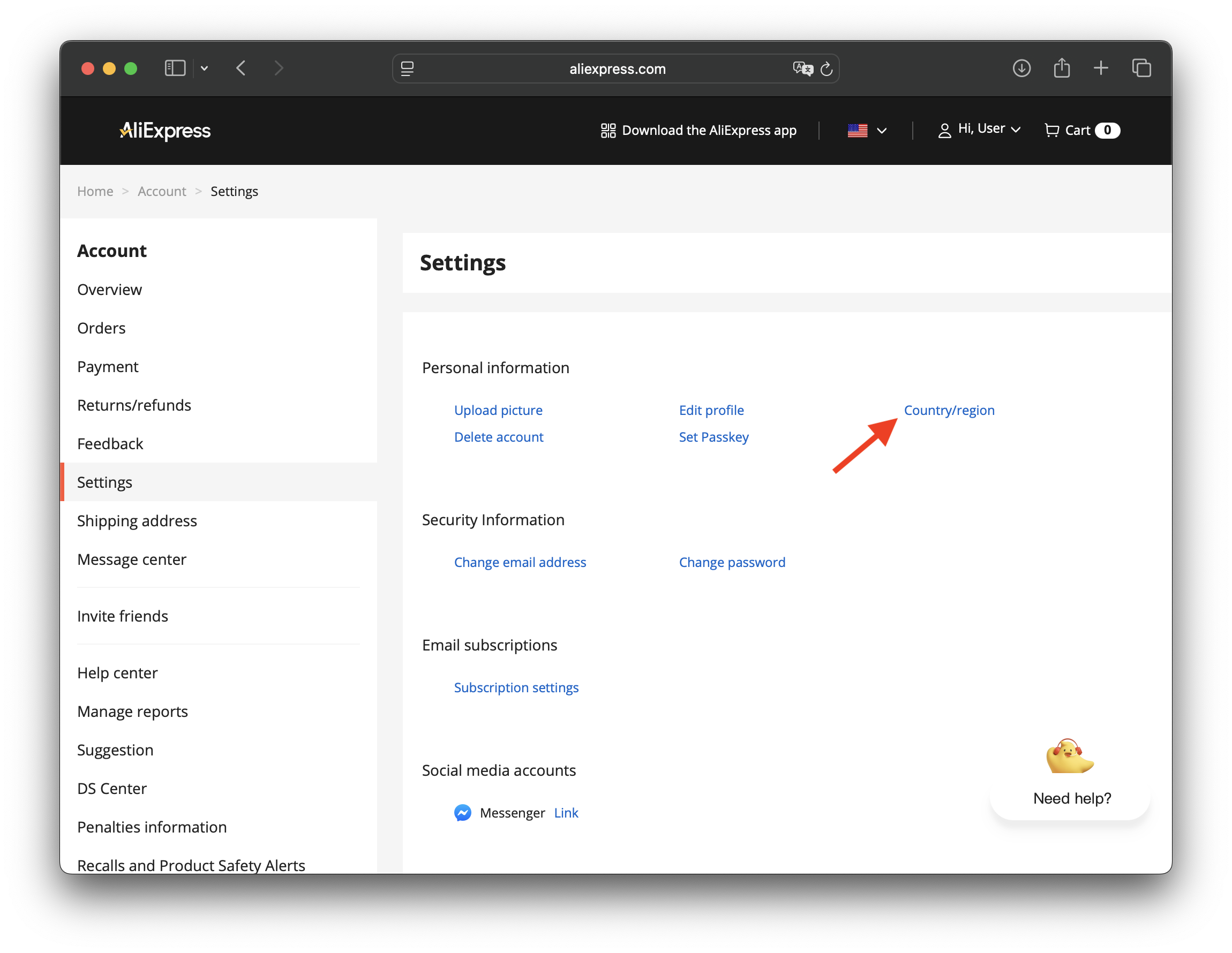Open the Hi, User account dropdown

[980, 129]
